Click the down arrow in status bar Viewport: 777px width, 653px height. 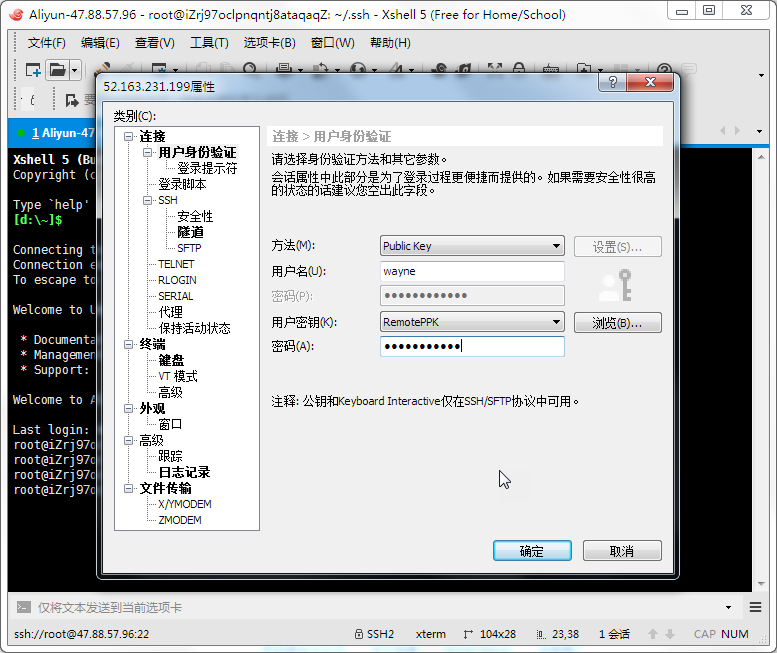click(670, 634)
